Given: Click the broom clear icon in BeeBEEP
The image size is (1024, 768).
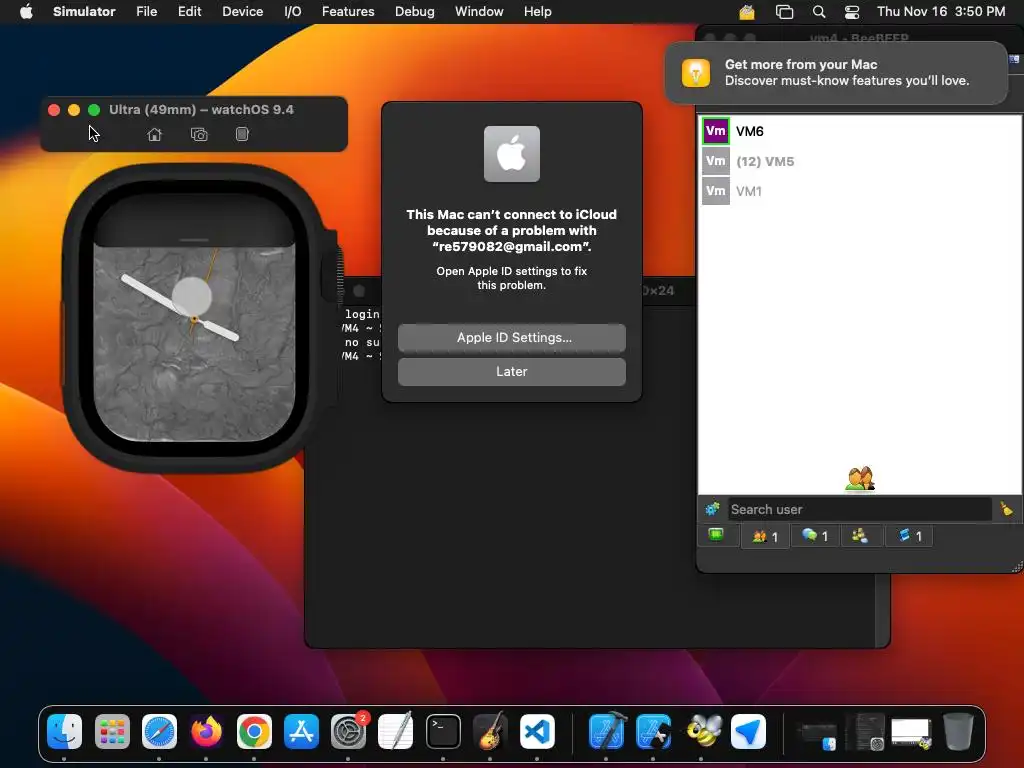Looking at the screenshot, I should pyautogui.click(x=1006, y=509).
